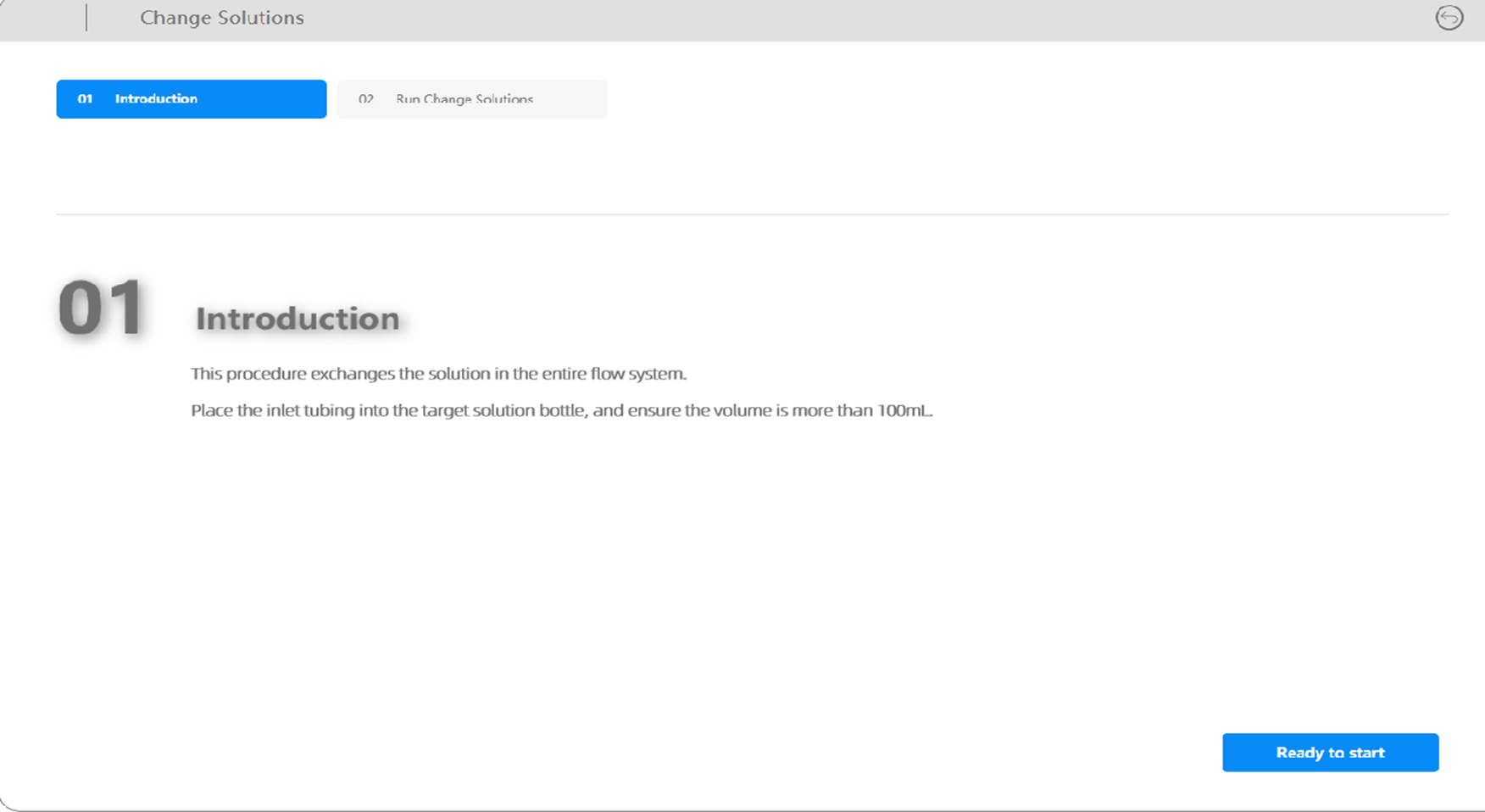This screenshot has height=812, width=1485.
Task: Click the Change Solutions header title
Action: pyautogui.click(x=221, y=18)
